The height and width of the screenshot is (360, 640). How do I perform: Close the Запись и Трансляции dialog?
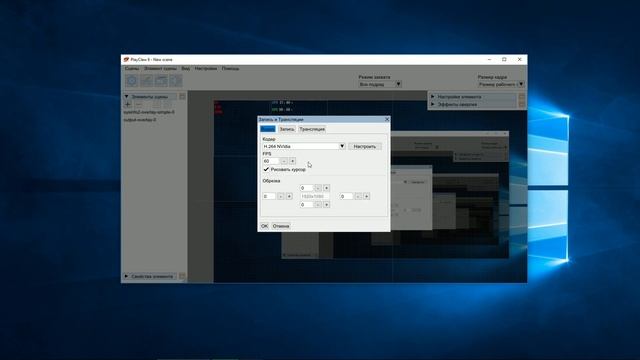point(387,119)
